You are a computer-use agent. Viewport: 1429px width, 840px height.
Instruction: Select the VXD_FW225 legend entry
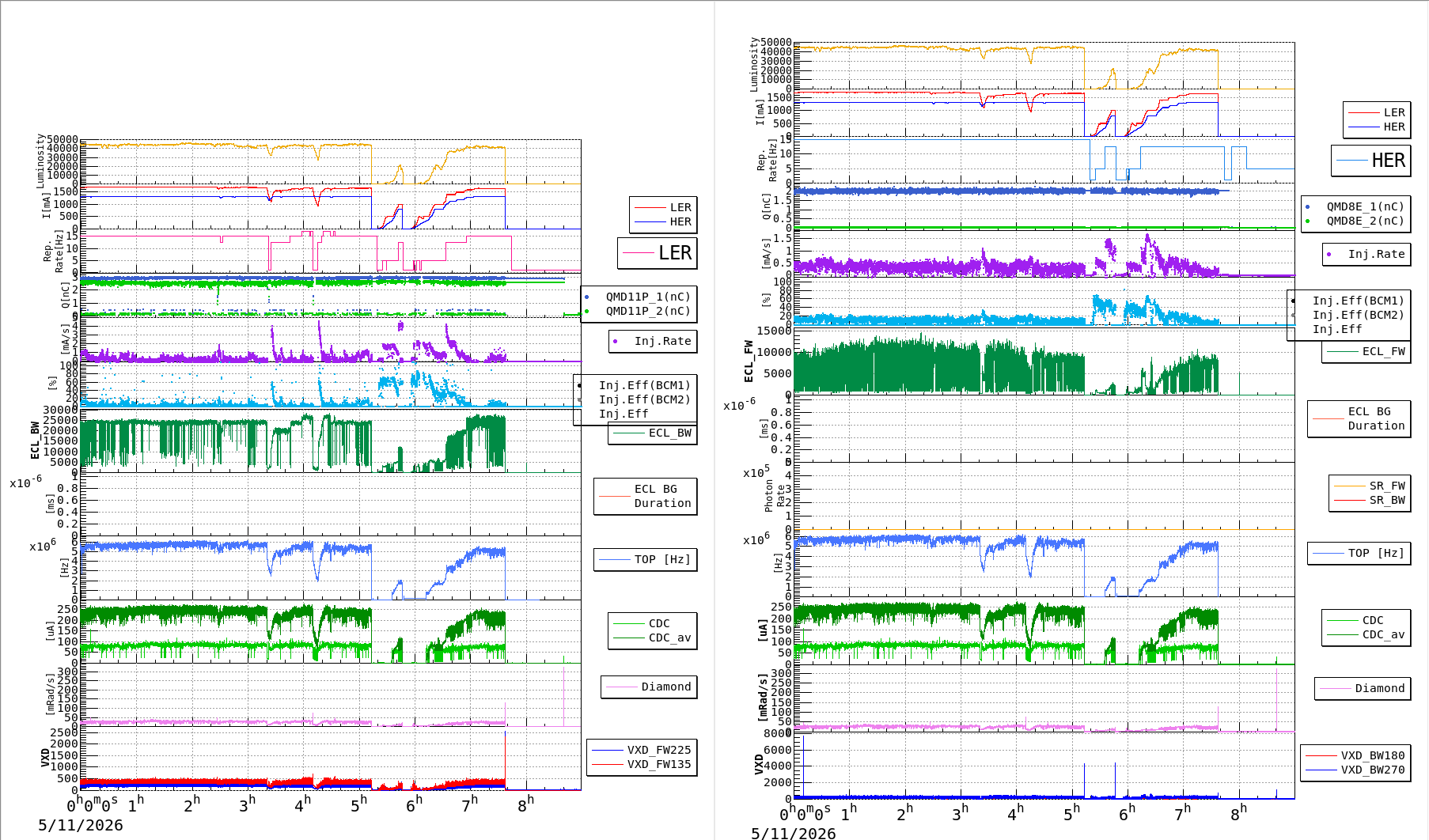(659, 750)
